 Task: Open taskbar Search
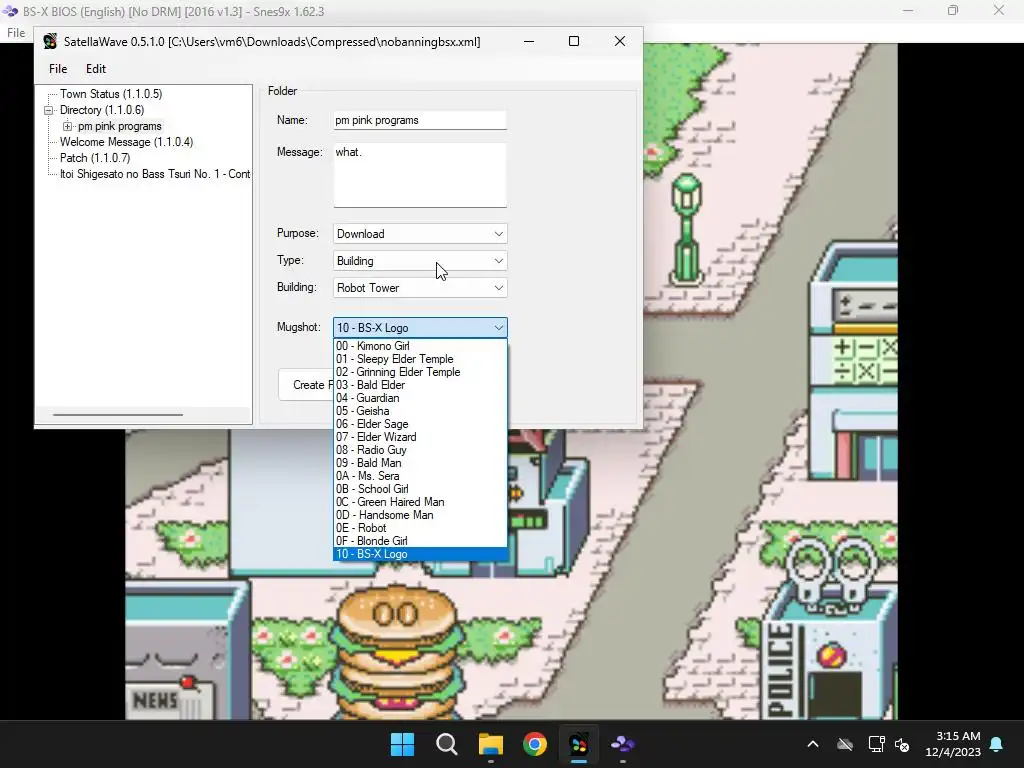(x=447, y=744)
